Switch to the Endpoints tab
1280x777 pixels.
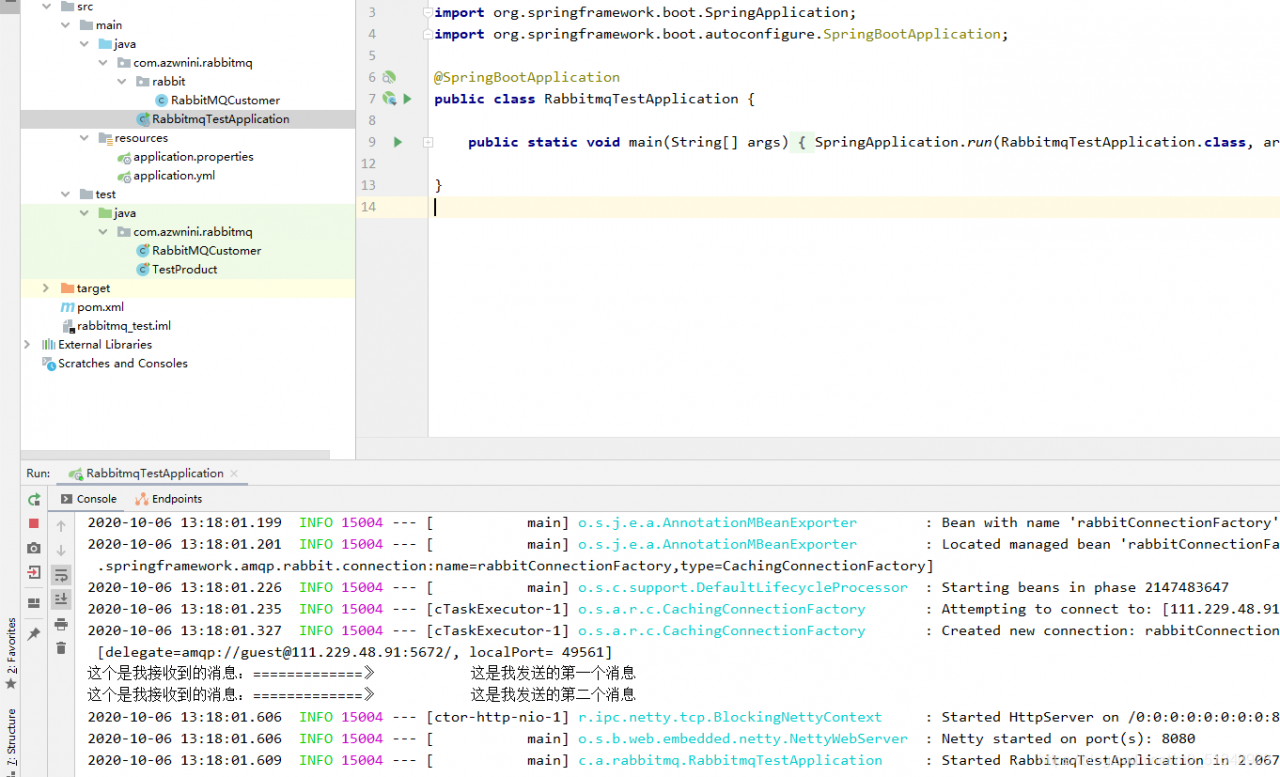click(x=169, y=499)
